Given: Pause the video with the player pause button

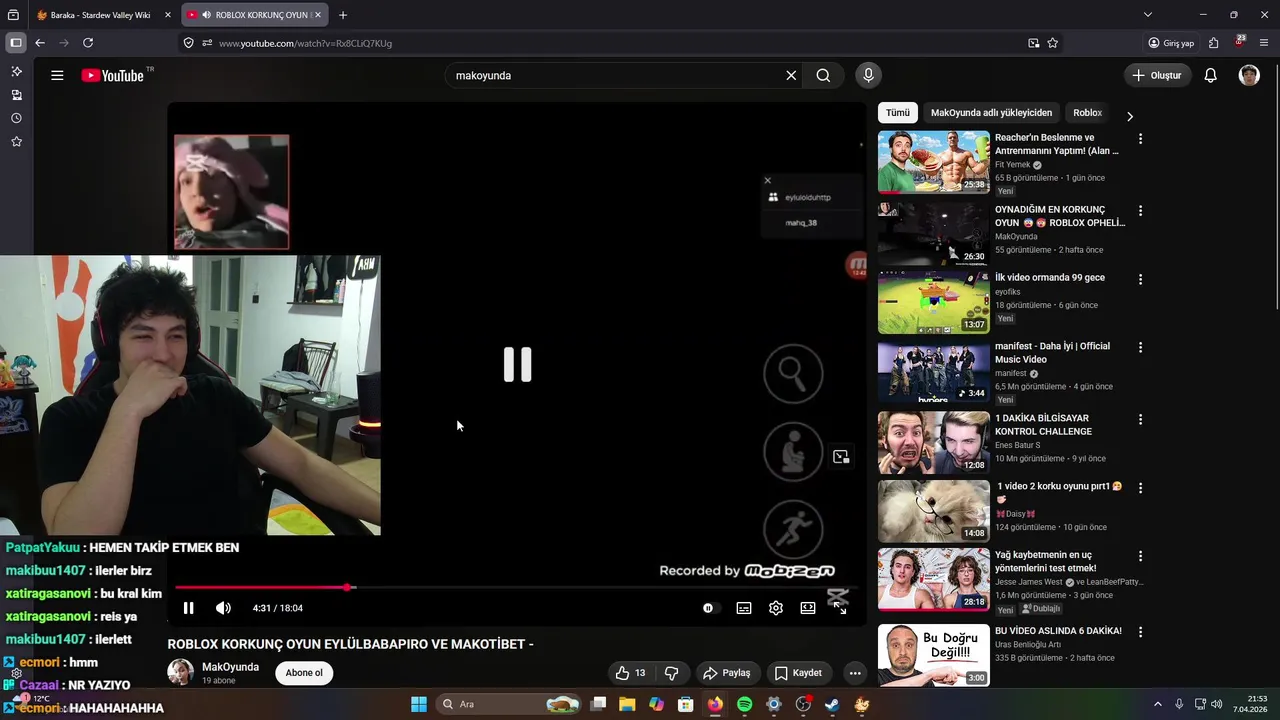Looking at the screenshot, I should pyautogui.click(x=188, y=608).
